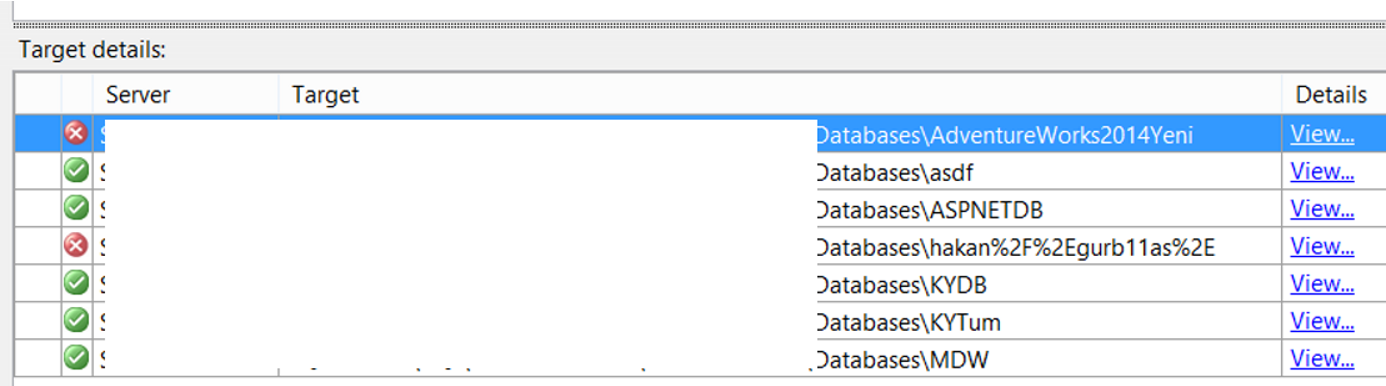
Task: Click the green check icon for KYTum row
Action: coord(76,321)
